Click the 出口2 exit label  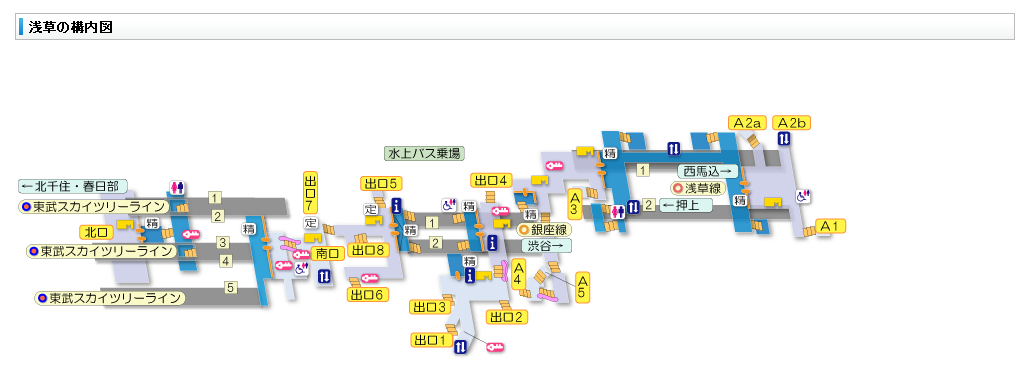(x=507, y=317)
